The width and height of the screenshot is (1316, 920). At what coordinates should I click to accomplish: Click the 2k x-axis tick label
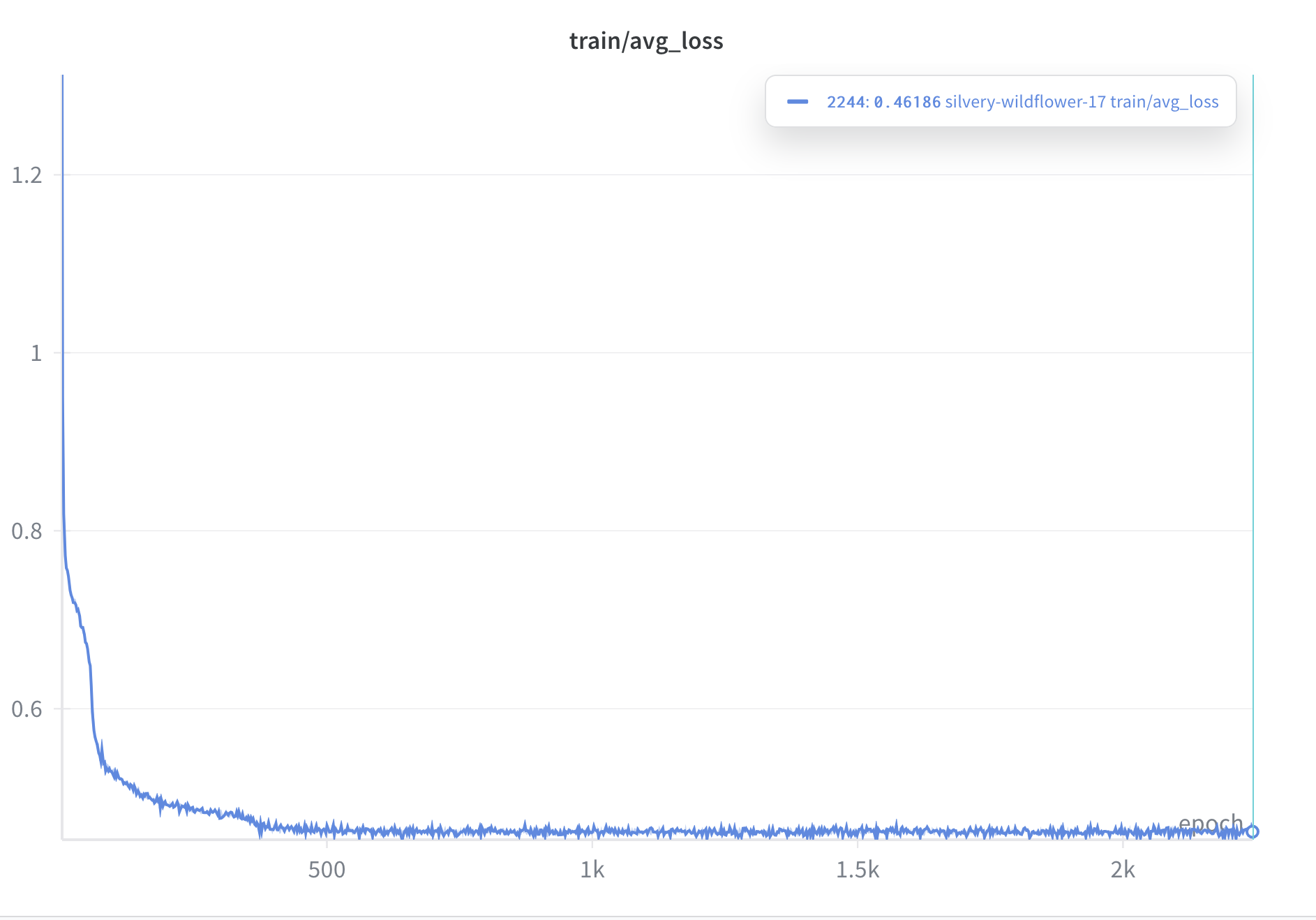(1123, 870)
